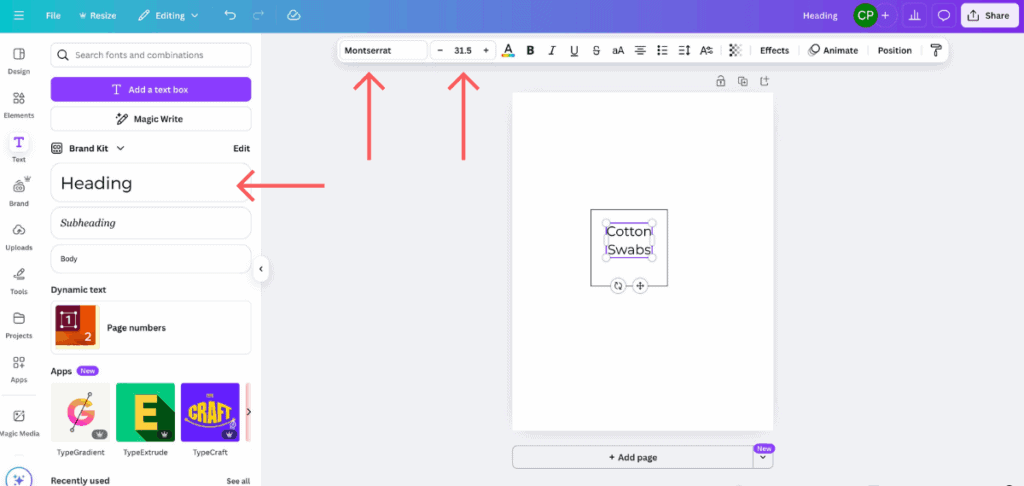
Task: Lock the page with padlock icon
Action: click(720, 81)
